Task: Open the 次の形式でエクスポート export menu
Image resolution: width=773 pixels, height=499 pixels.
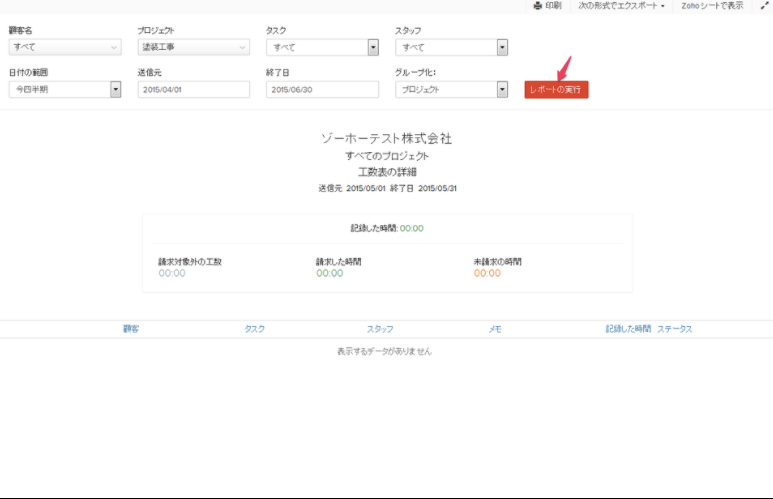Action: tap(621, 6)
